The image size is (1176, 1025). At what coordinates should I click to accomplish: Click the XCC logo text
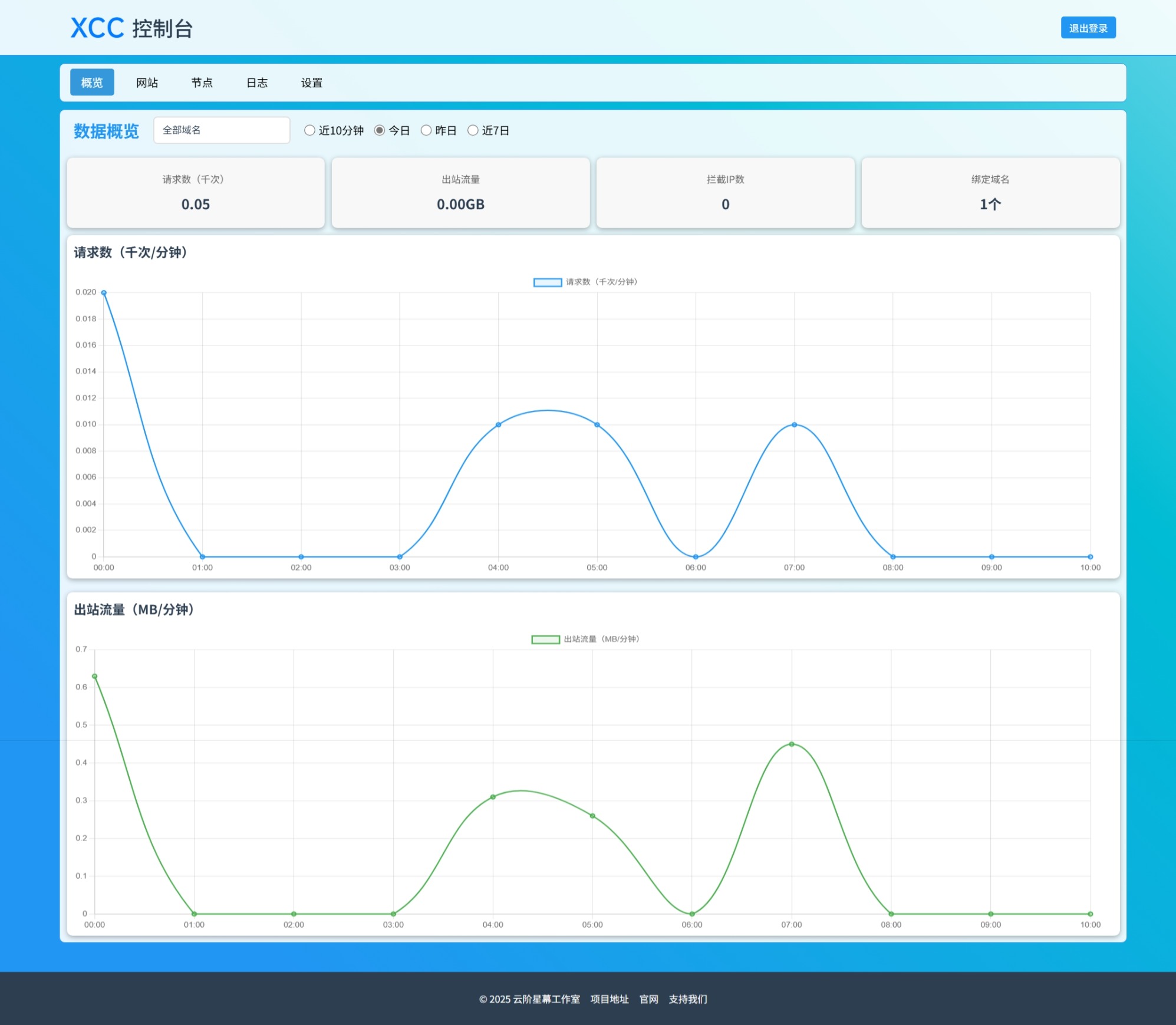point(97,28)
